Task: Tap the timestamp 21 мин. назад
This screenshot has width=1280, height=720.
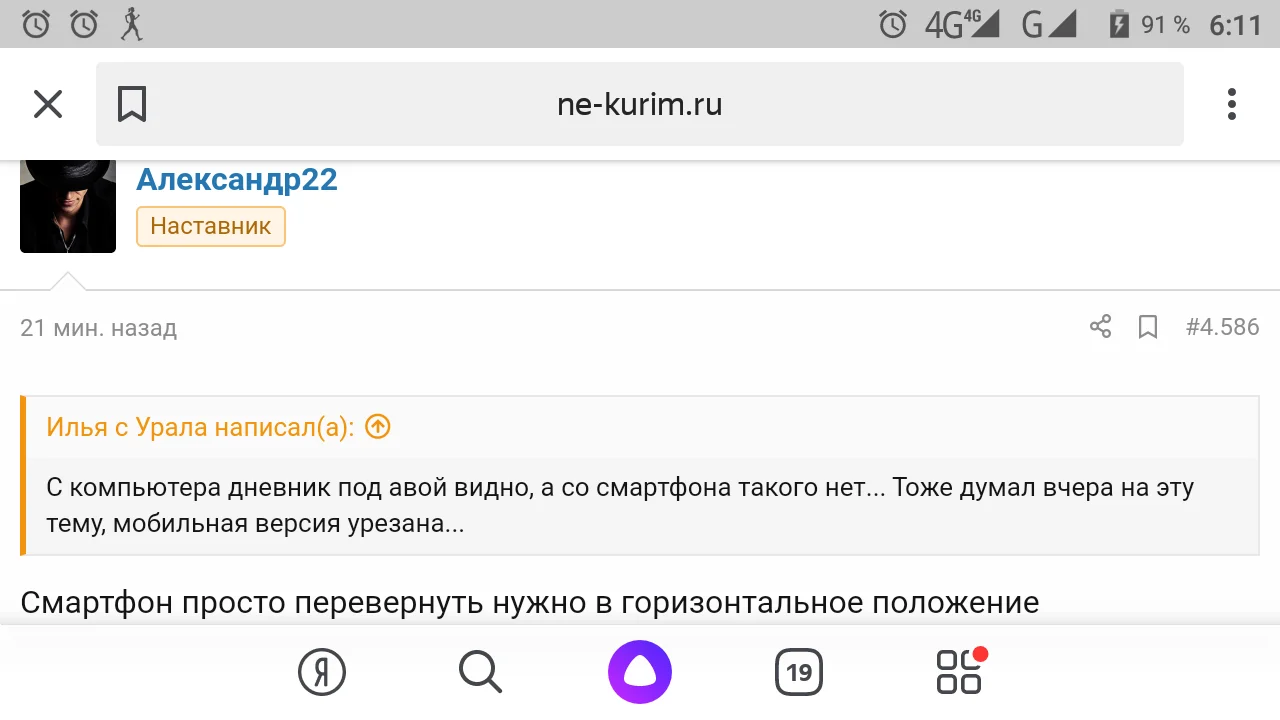Action: point(98,327)
